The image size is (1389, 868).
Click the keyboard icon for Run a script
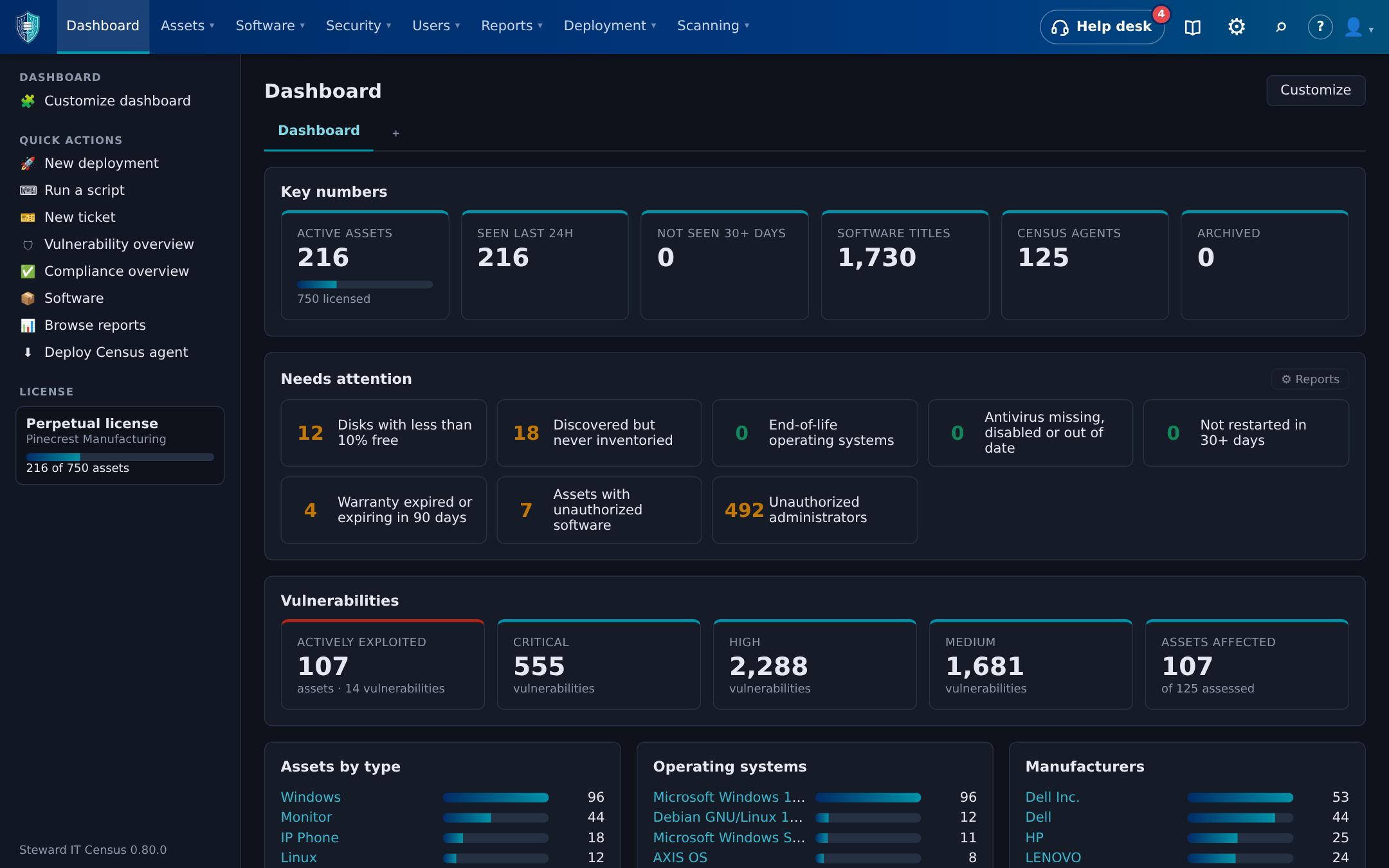coord(28,190)
